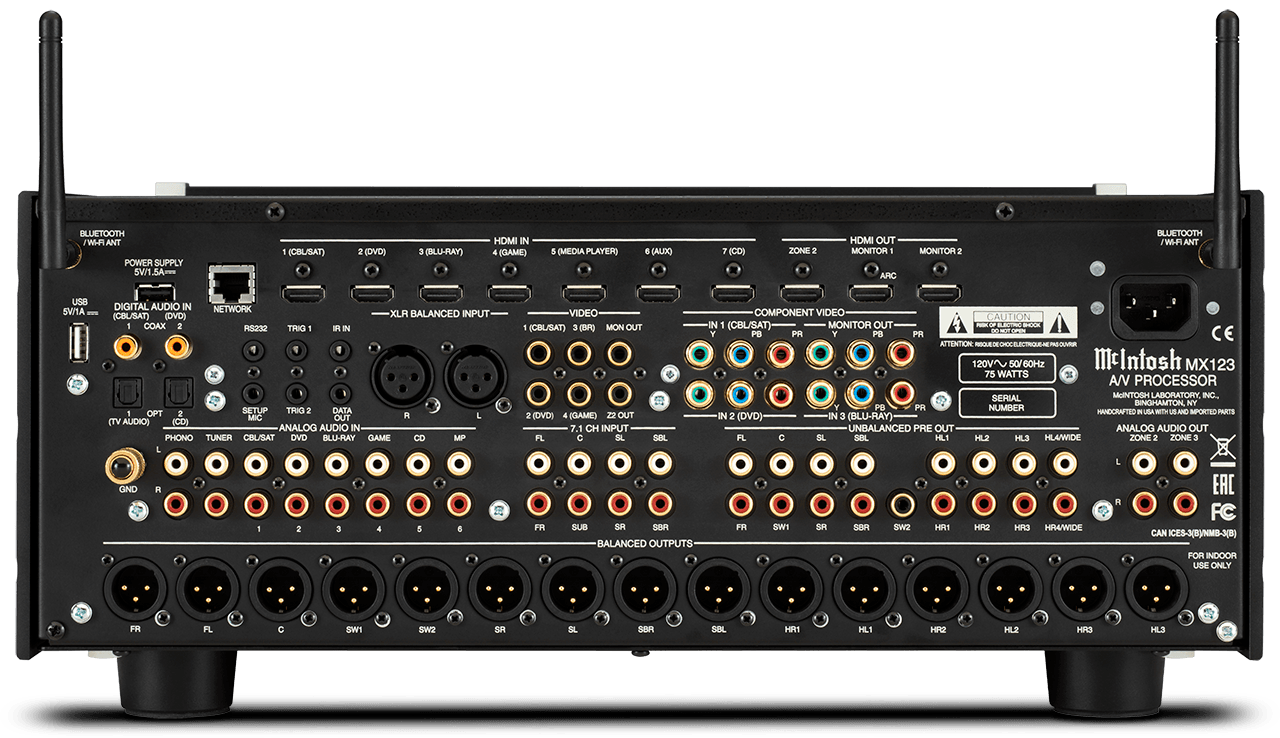Select the SBR balanced output XLR connector
The image size is (1280, 738).
[x=646, y=589]
